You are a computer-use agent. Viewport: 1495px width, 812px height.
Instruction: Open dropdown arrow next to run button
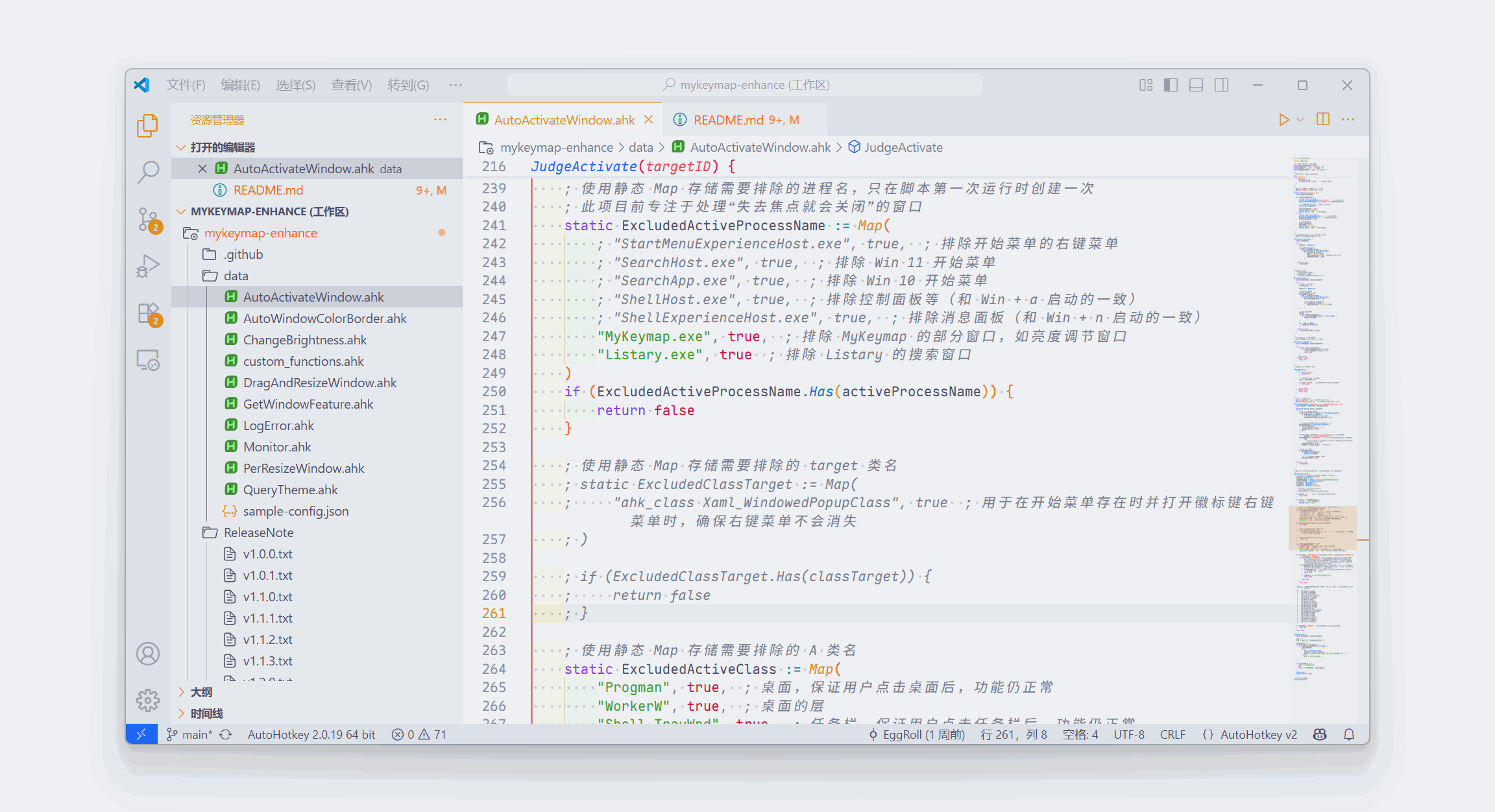(x=1300, y=120)
